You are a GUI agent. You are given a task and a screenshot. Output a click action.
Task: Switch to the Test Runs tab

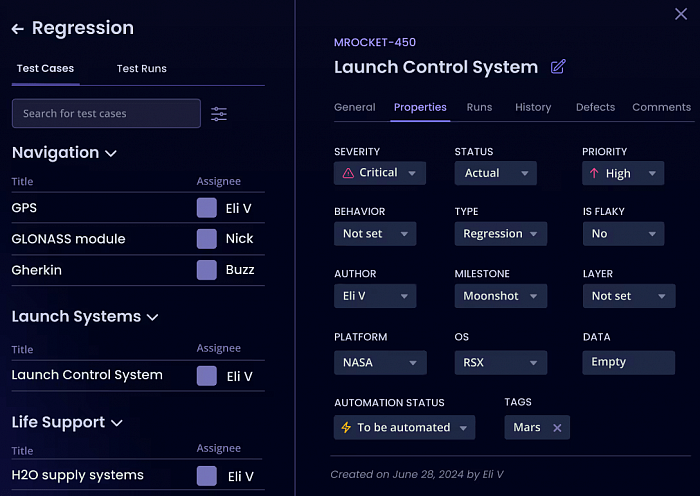click(141, 69)
